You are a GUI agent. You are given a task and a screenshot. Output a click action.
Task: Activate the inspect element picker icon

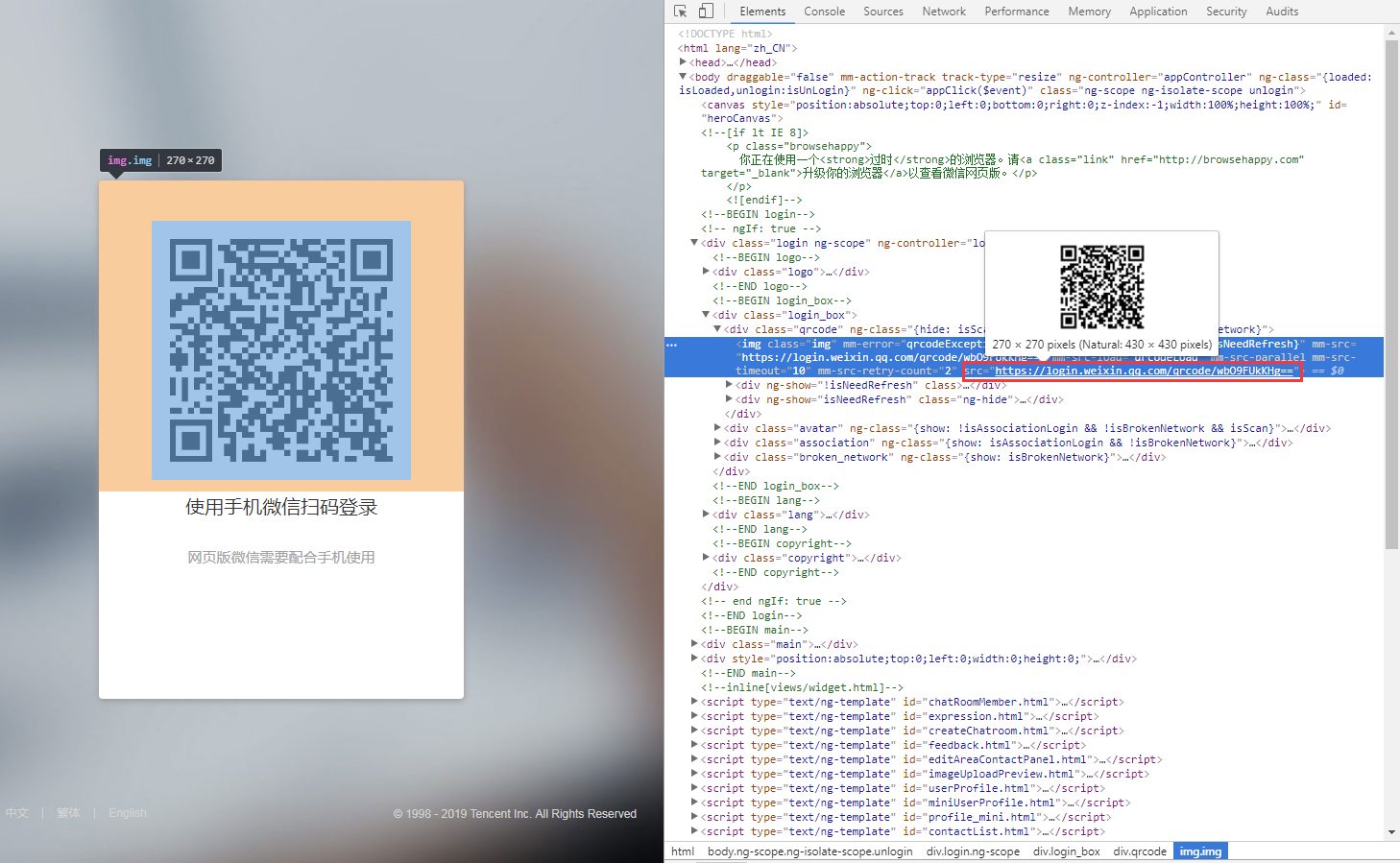point(681,12)
